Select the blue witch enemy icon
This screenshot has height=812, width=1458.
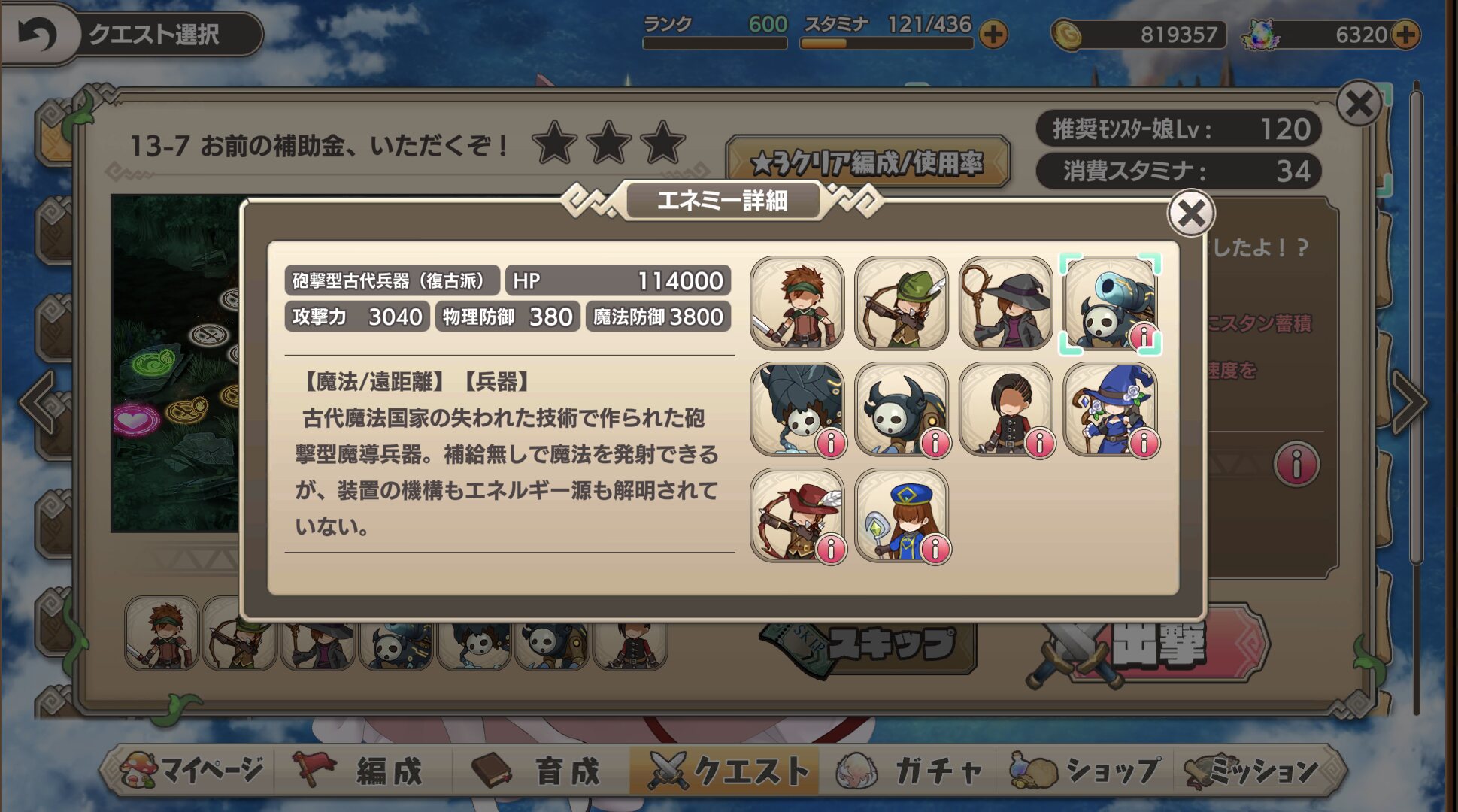coord(1111,410)
